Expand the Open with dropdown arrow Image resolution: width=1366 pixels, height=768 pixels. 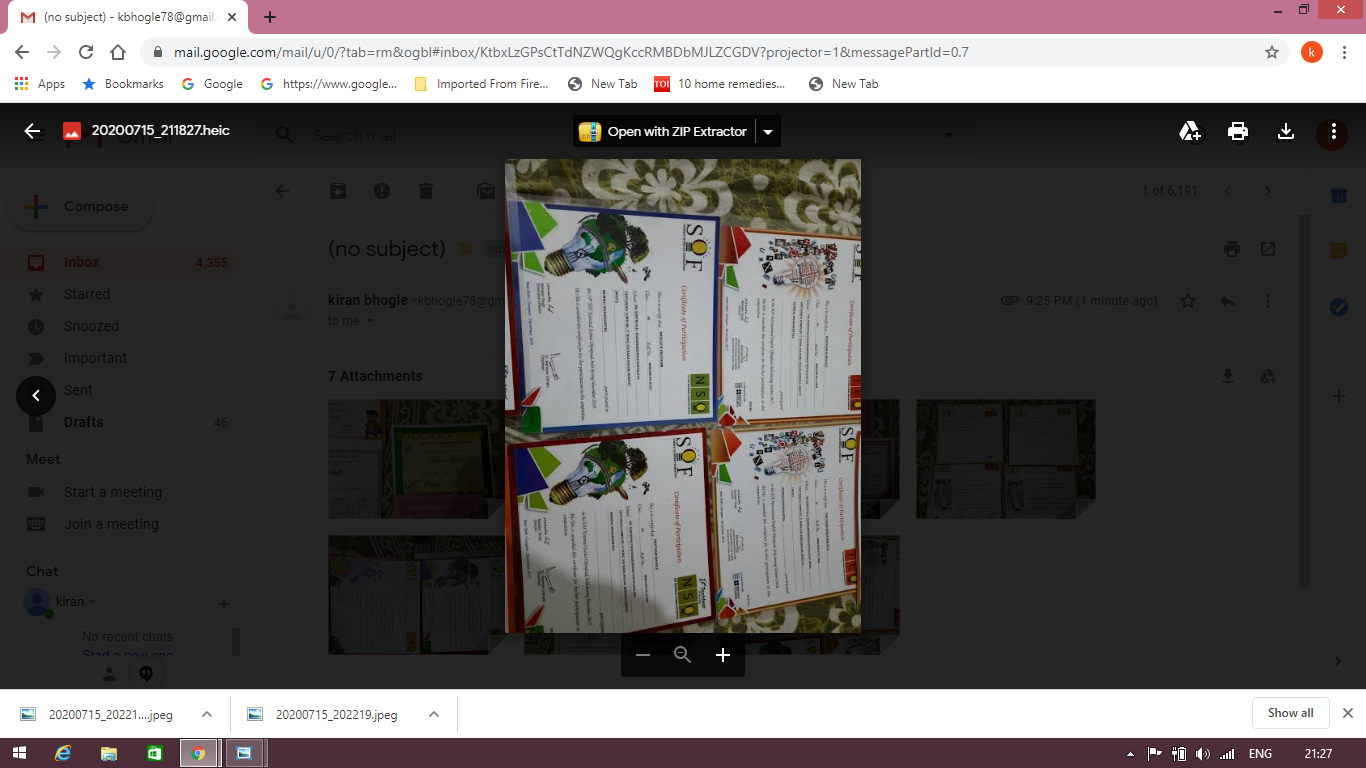pyautogui.click(x=768, y=131)
